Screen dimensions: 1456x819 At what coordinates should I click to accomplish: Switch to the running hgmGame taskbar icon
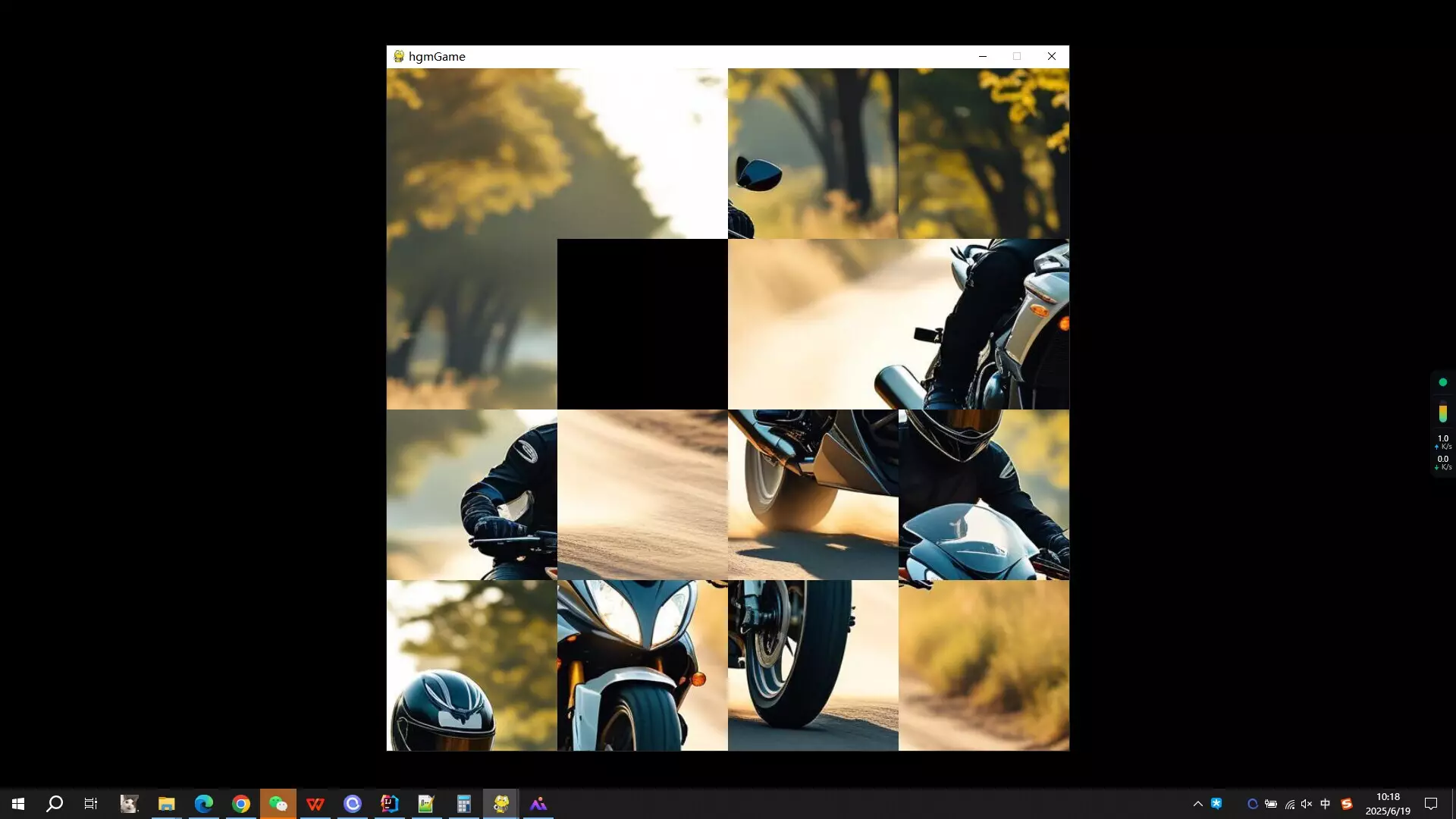pos(500,804)
